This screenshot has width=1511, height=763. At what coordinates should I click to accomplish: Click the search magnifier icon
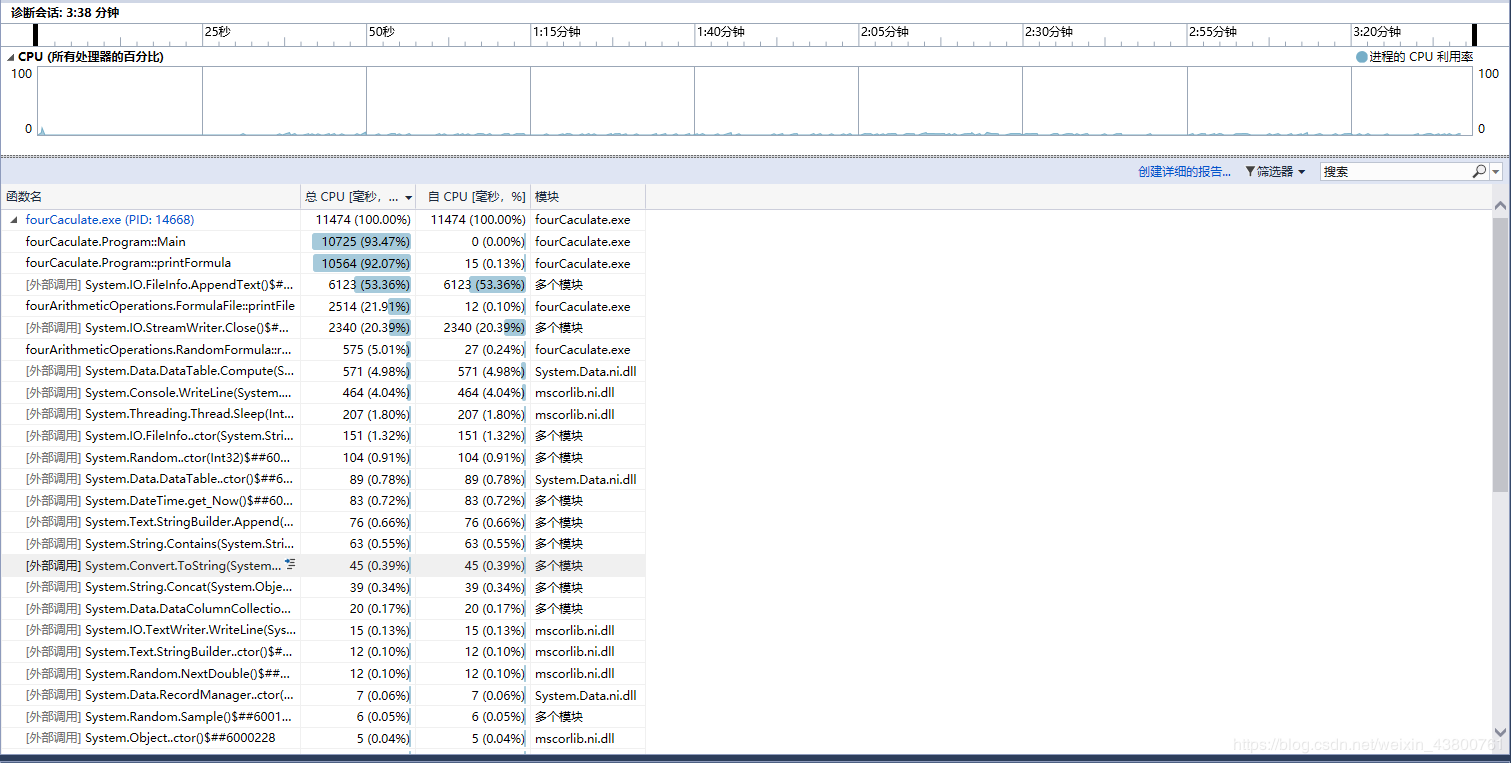(x=1479, y=172)
